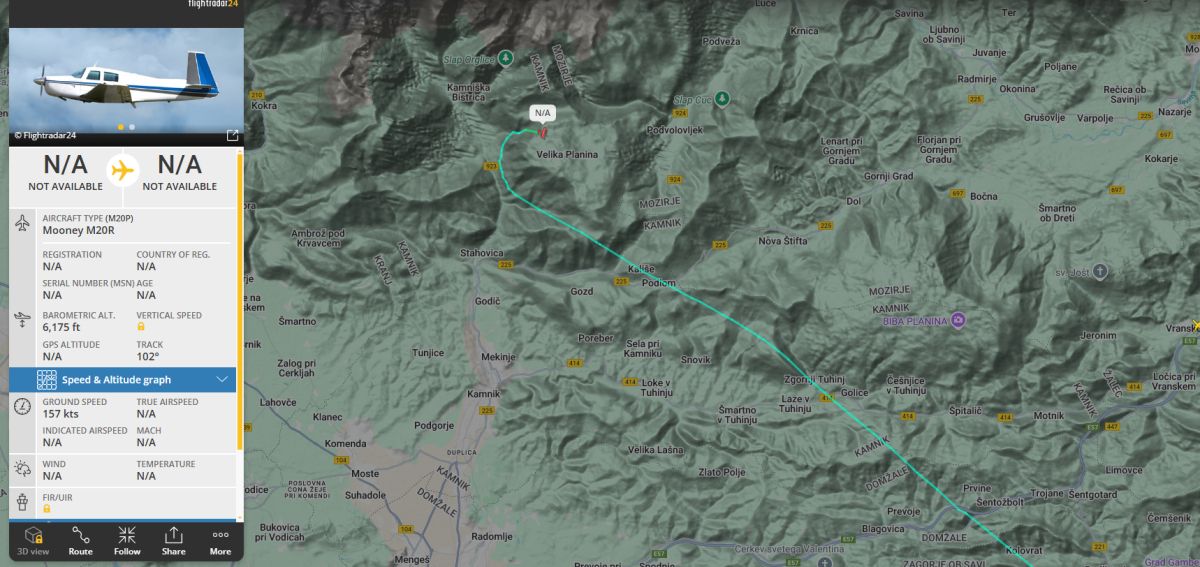Show the flight Route
Viewport: 1200px width, 567px height.
[x=80, y=541]
